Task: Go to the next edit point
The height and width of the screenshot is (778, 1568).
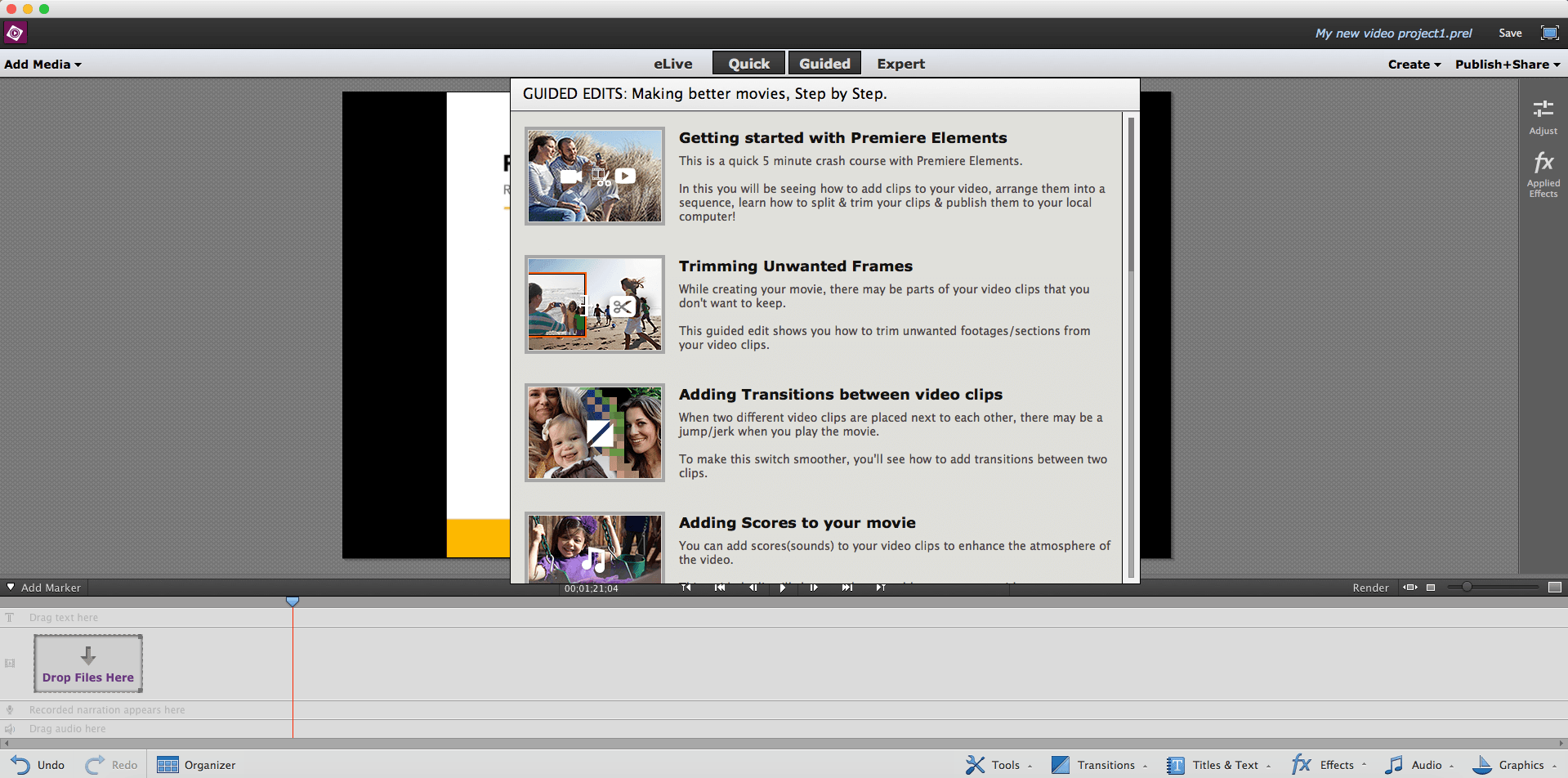Action: coord(881,588)
